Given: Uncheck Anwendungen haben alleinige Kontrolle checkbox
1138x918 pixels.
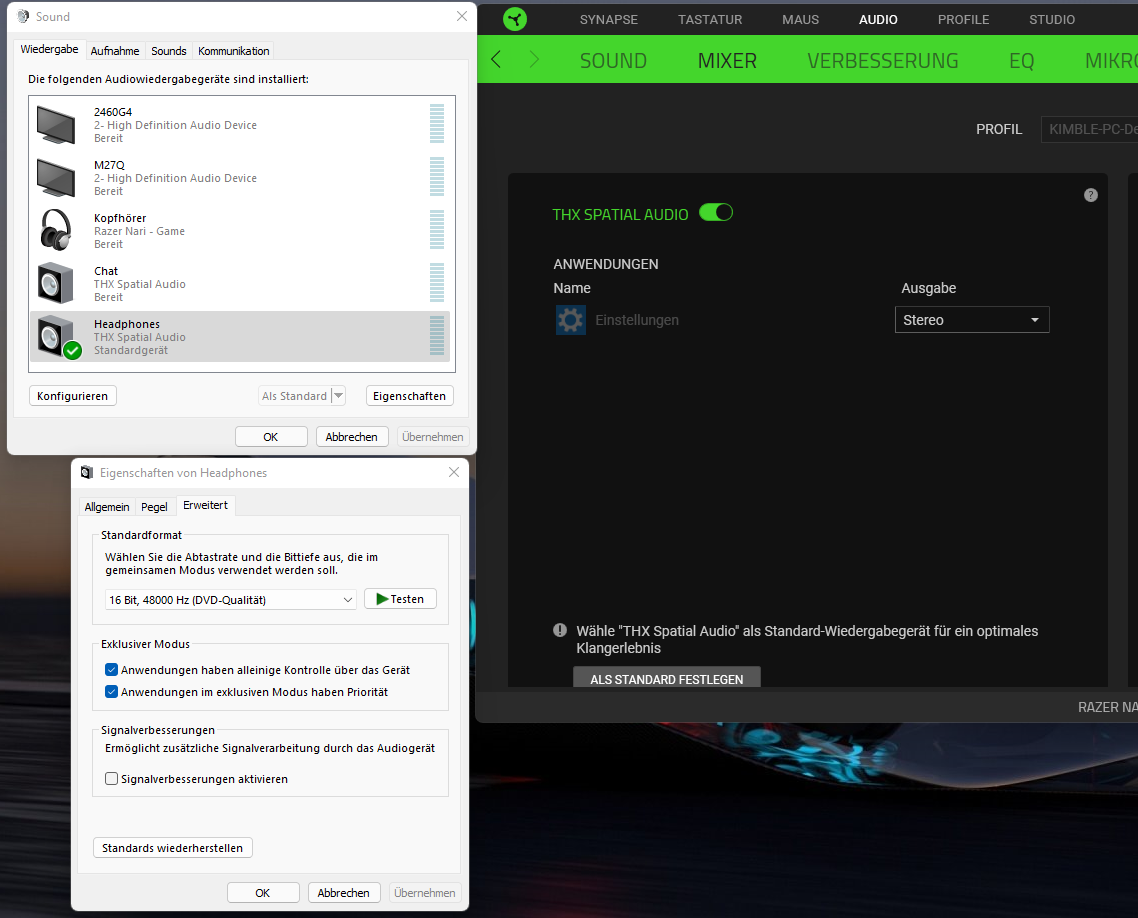Looking at the screenshot, I should click(x=111, y=670).
